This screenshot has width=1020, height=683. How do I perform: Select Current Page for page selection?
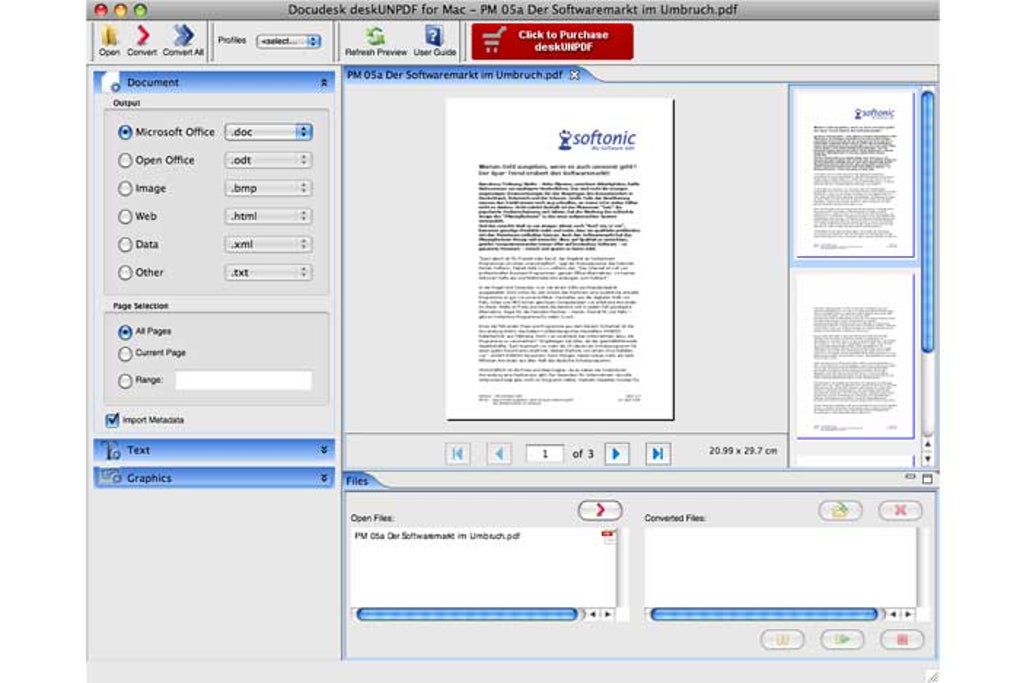pos(125,353)
